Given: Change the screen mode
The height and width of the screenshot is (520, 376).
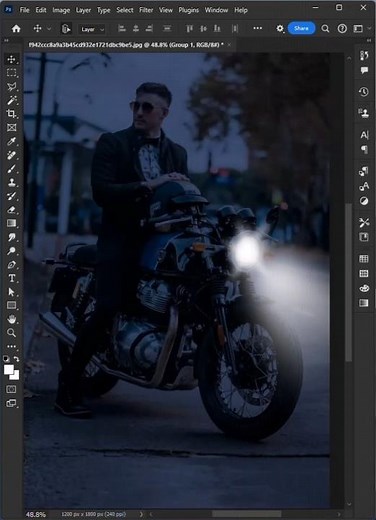Looking at the screenshot, I should [11, 403].
